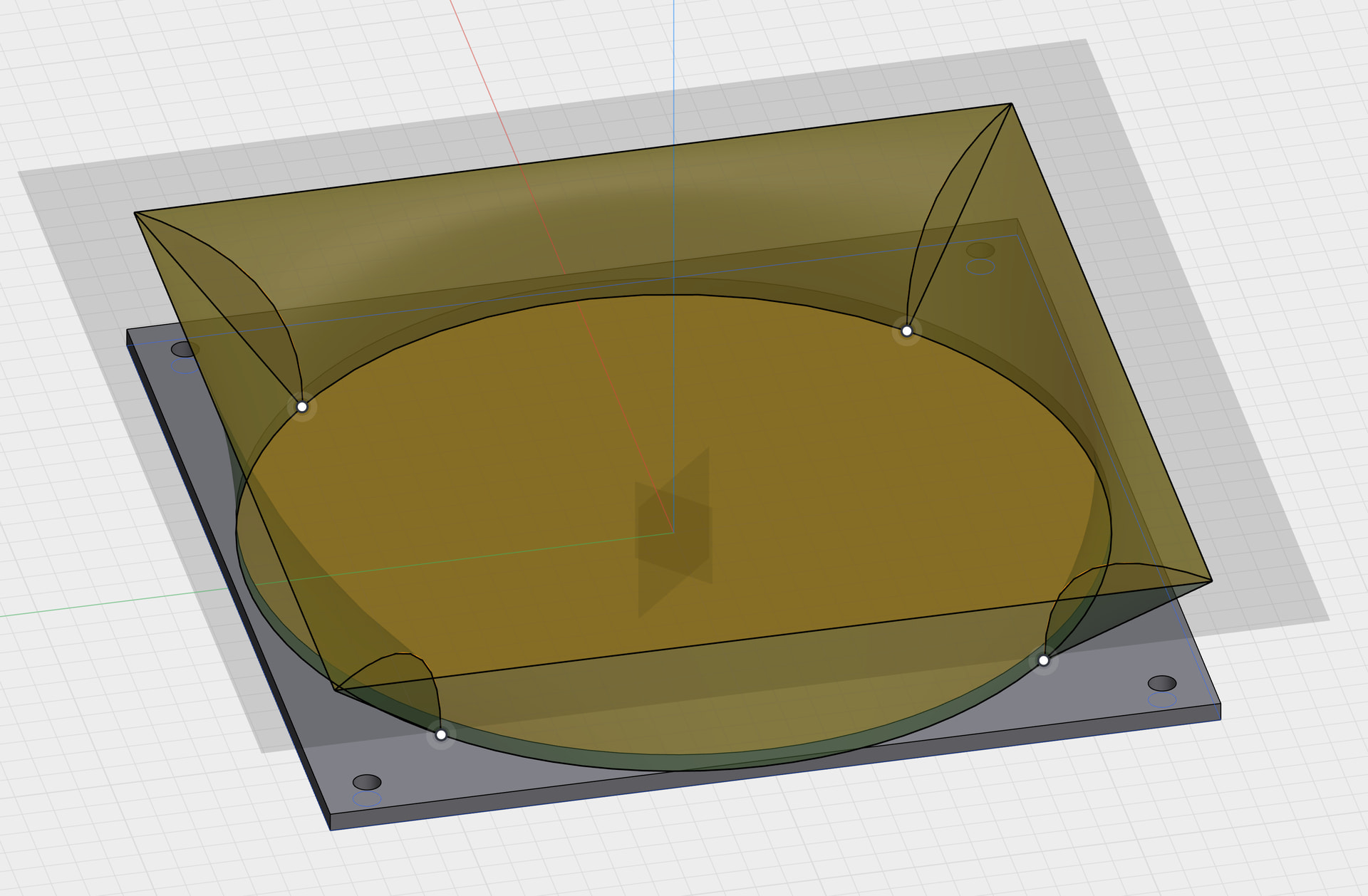1368x896 pixels.
Task: Select the upper-right white loft rail point
Action: [x=906, y=330]
